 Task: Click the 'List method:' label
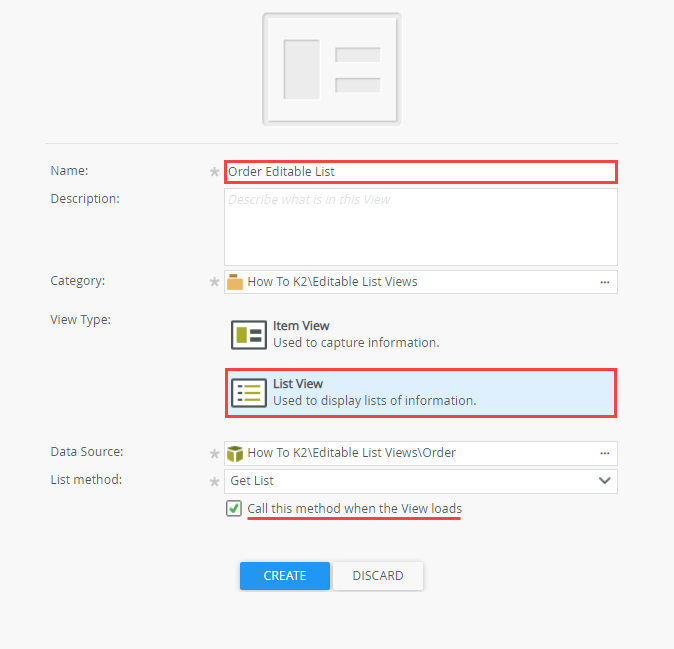86,480
